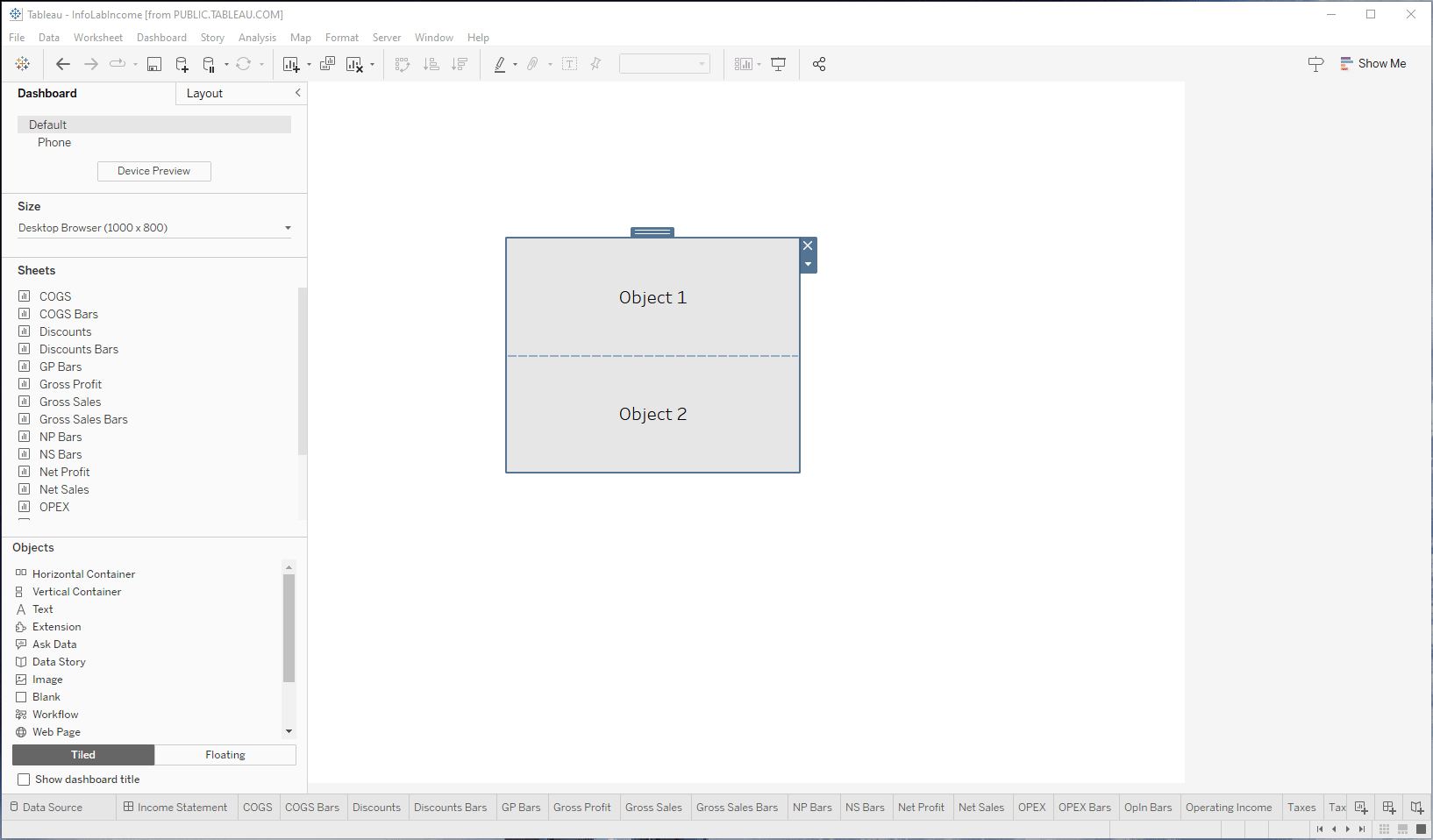Collapse the Dashboard side pane
This screenshot has width=1433, height=840.
(x=297, y=93)
